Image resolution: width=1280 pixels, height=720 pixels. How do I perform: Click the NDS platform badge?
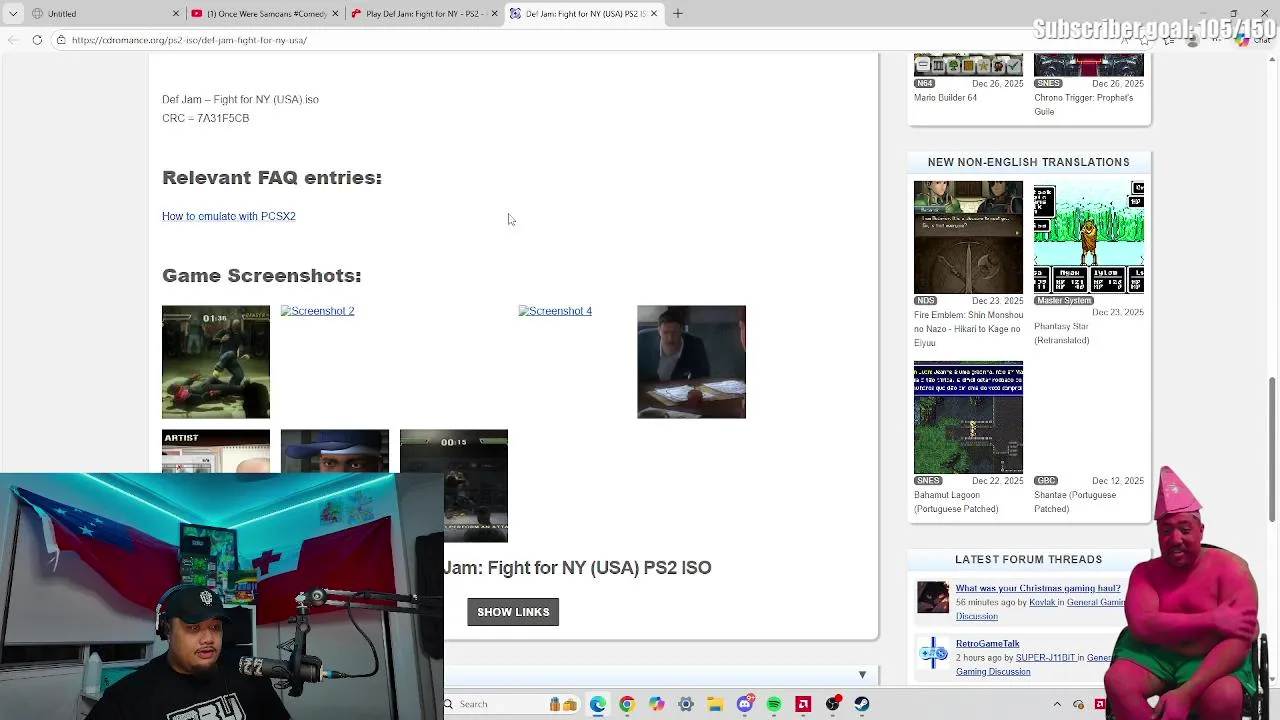coord(926,300)
